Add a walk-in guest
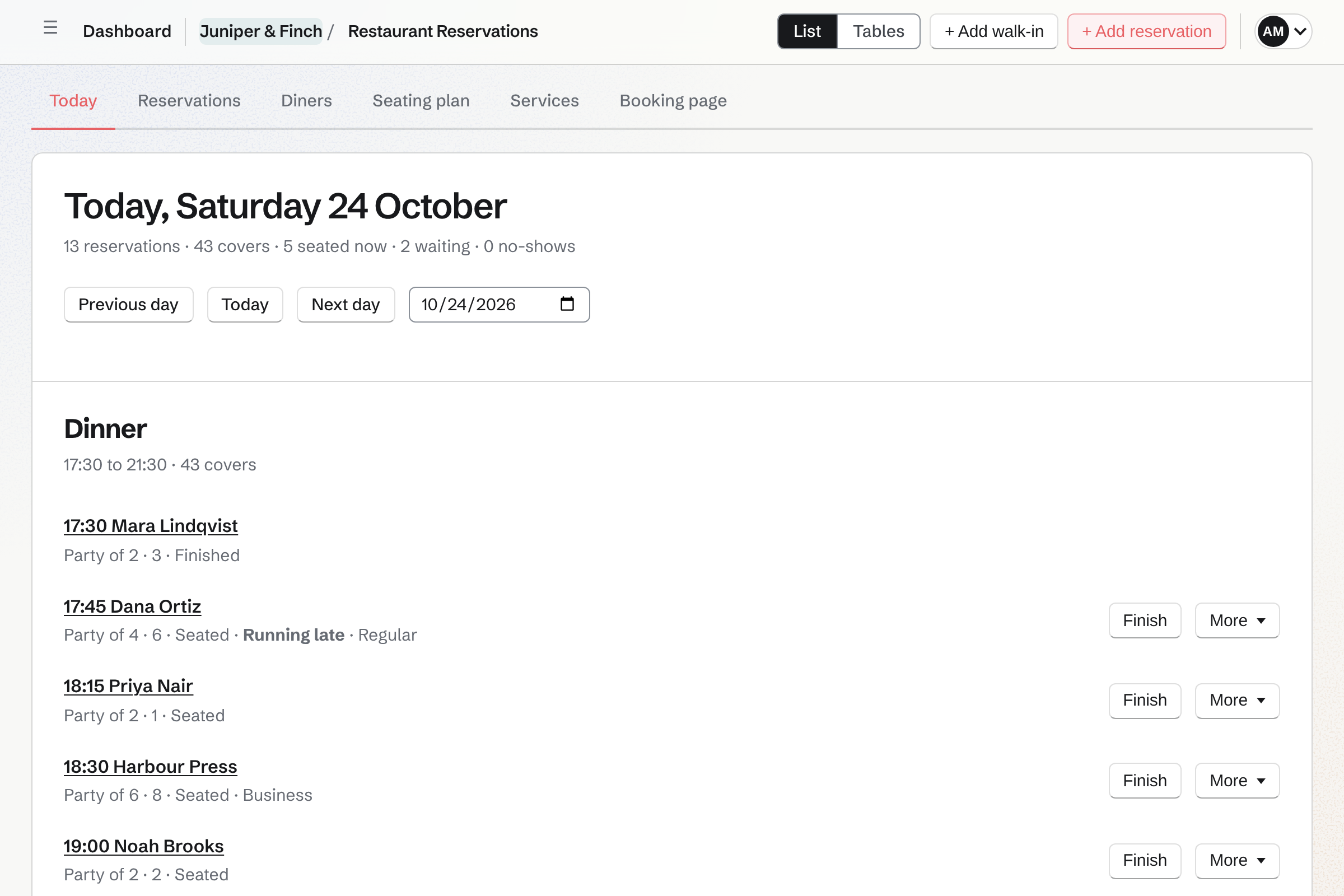This screenshot has height=896, width=1344. [x=993, y=31]
